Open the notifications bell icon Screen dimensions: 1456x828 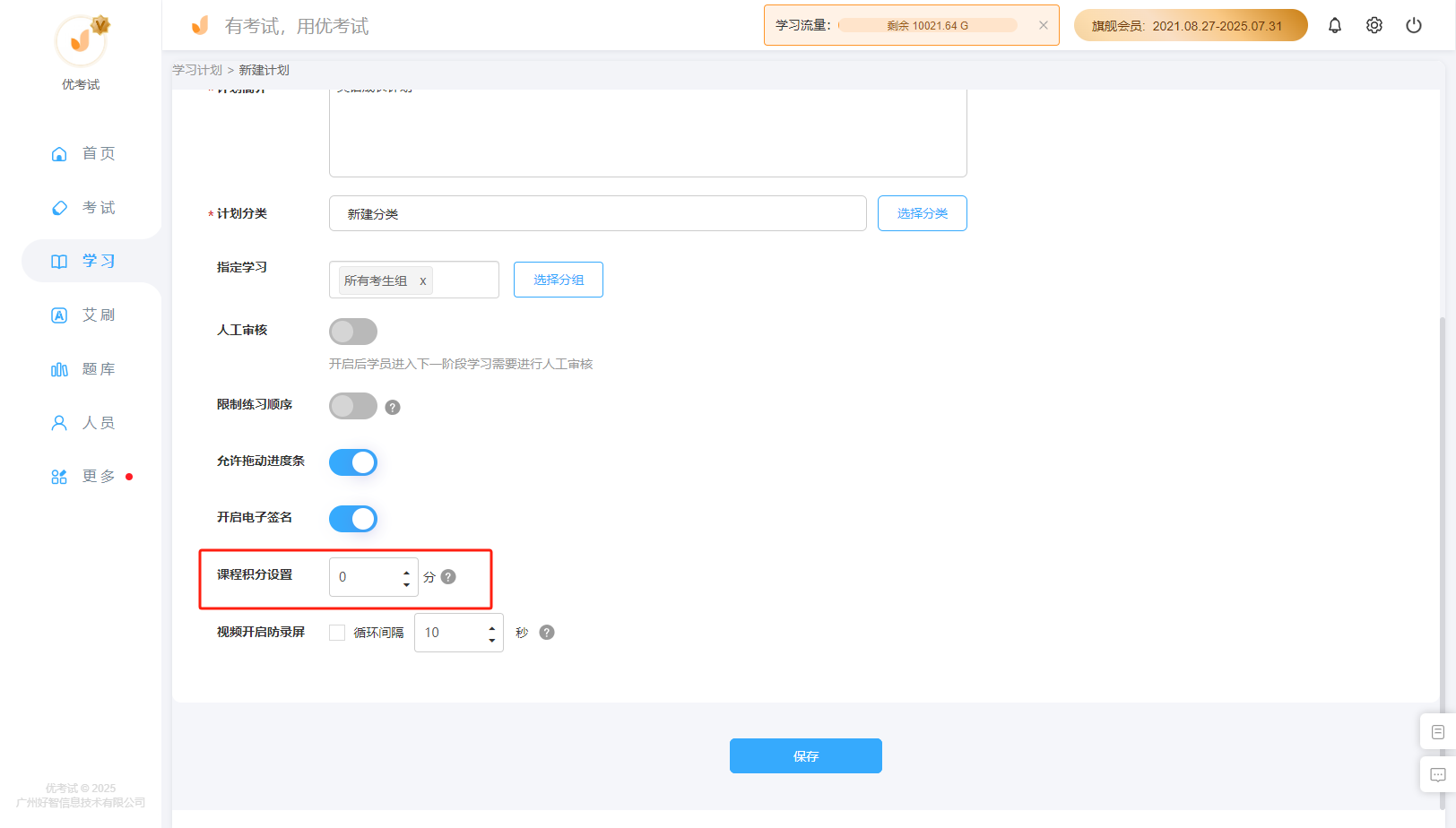click(x=1335, y=25)
